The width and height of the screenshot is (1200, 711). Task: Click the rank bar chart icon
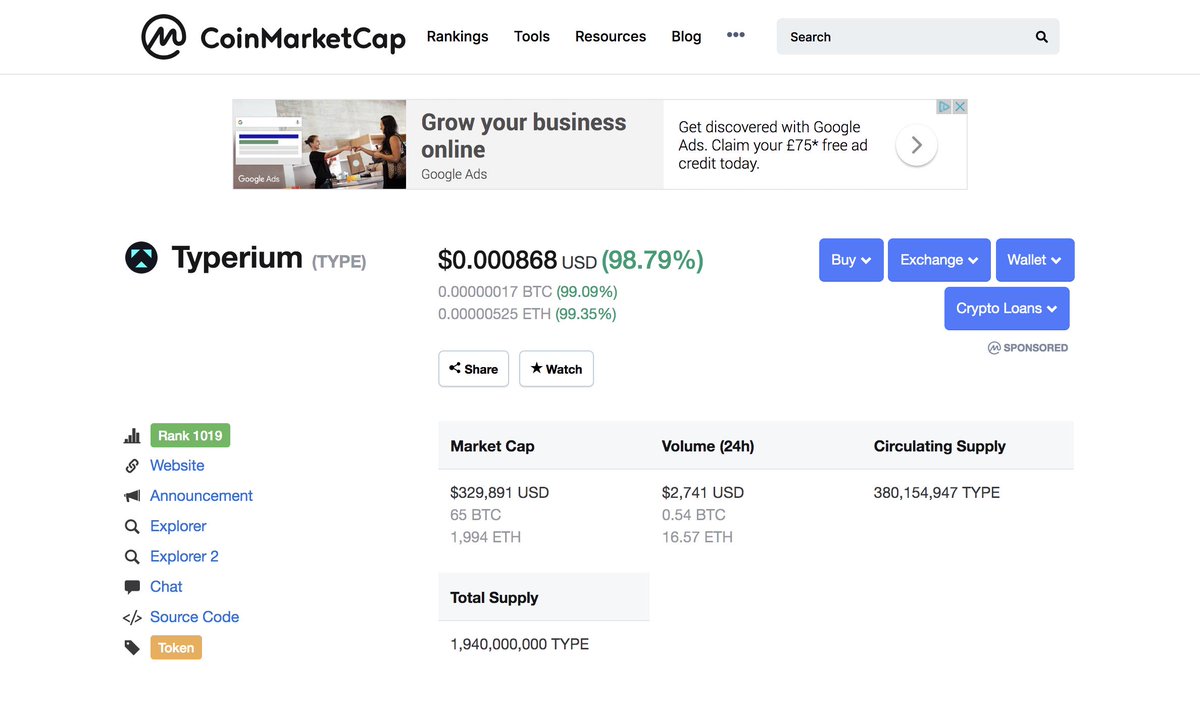click(132, 436)
